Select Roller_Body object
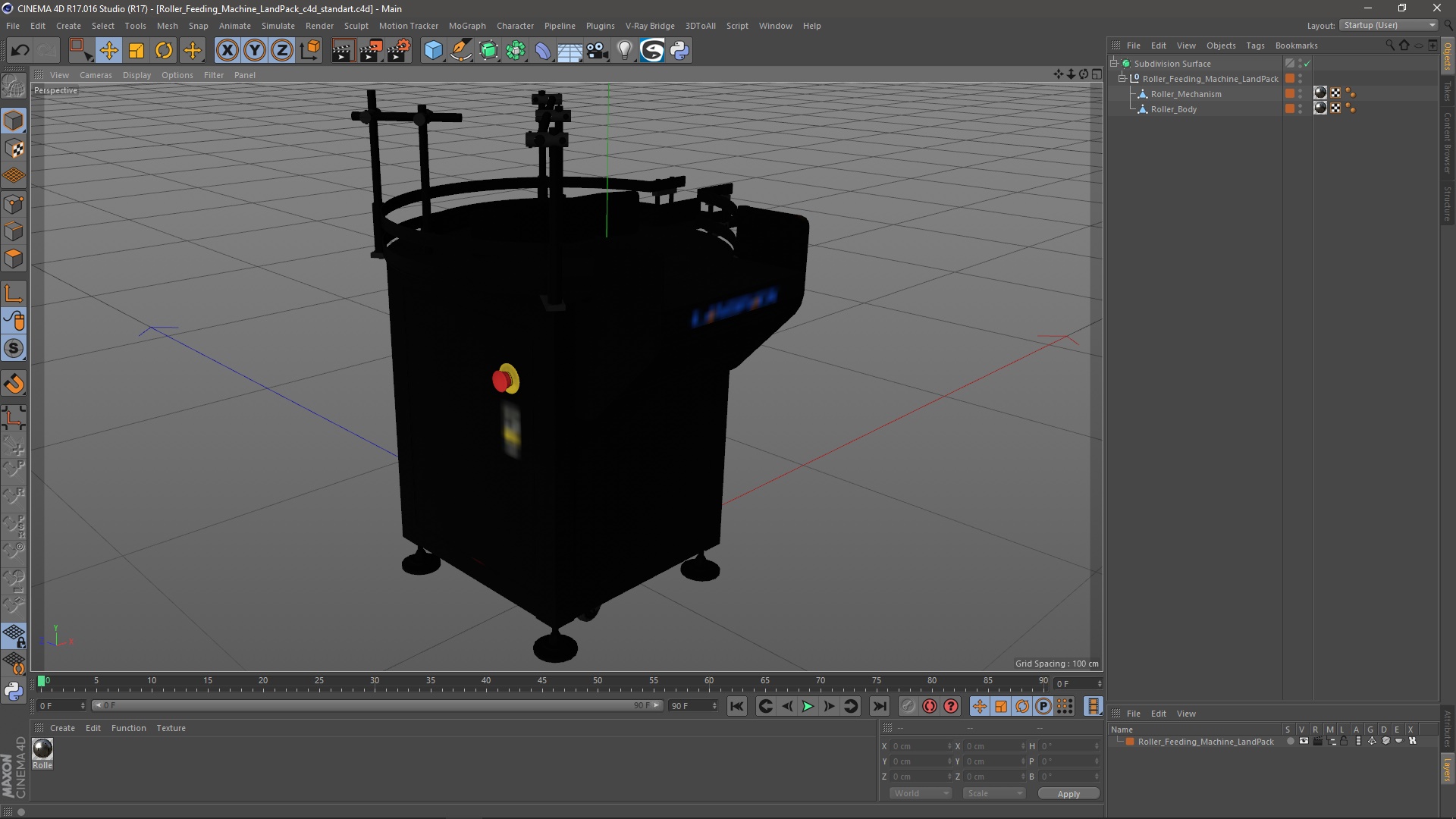This screenshot has height=819, width=1456. 1173,109
